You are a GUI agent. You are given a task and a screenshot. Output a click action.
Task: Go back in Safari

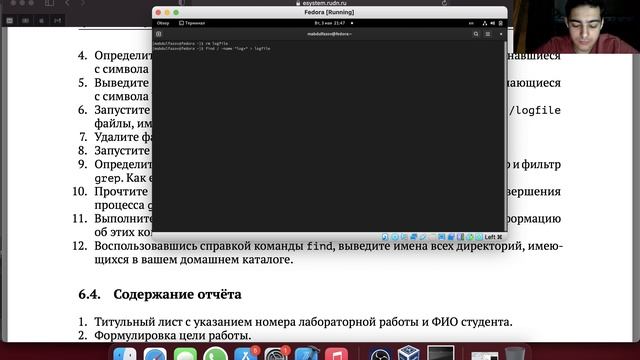pyautogui.click(x=67, y=3)
